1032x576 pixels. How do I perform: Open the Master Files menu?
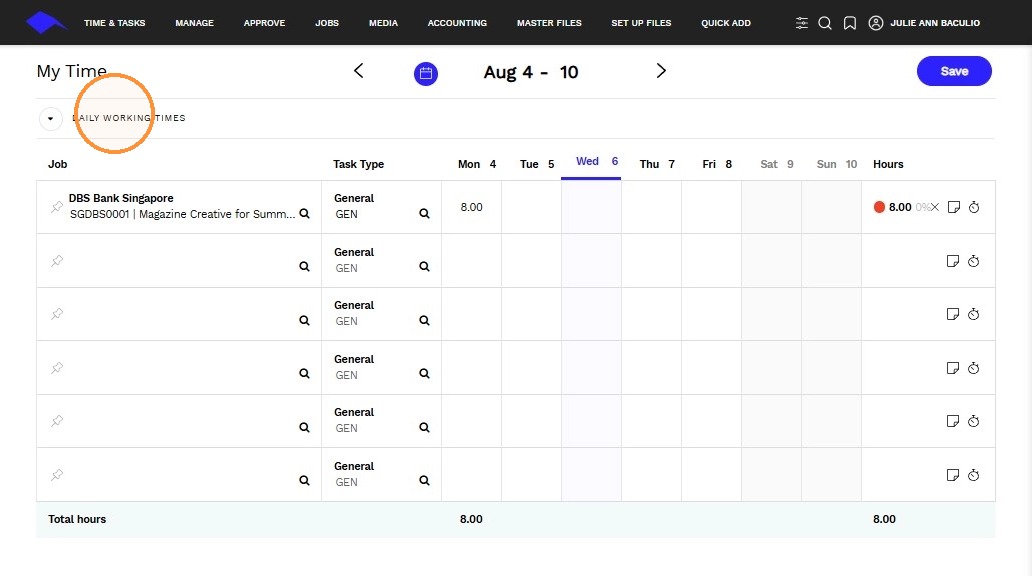[549, 23]
